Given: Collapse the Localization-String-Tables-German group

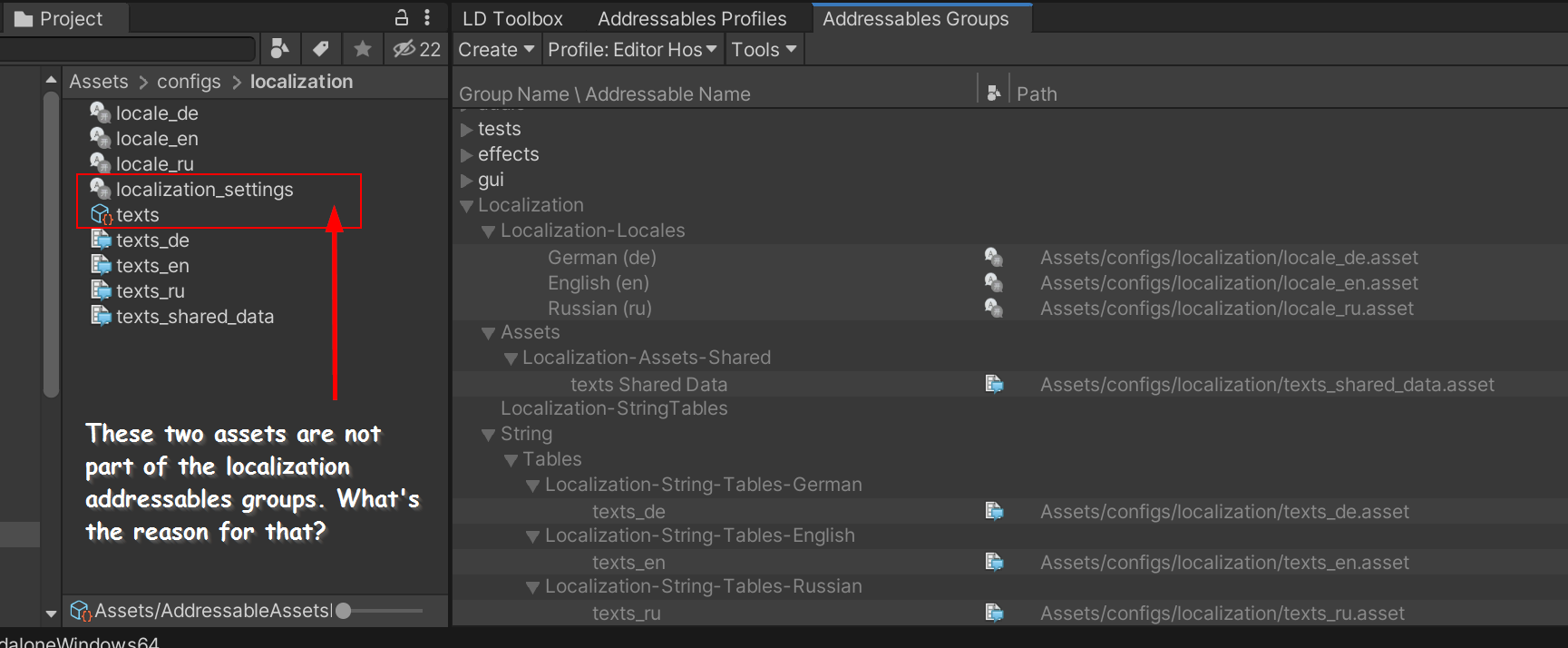Looking at the screenshot, I should 532,486.
